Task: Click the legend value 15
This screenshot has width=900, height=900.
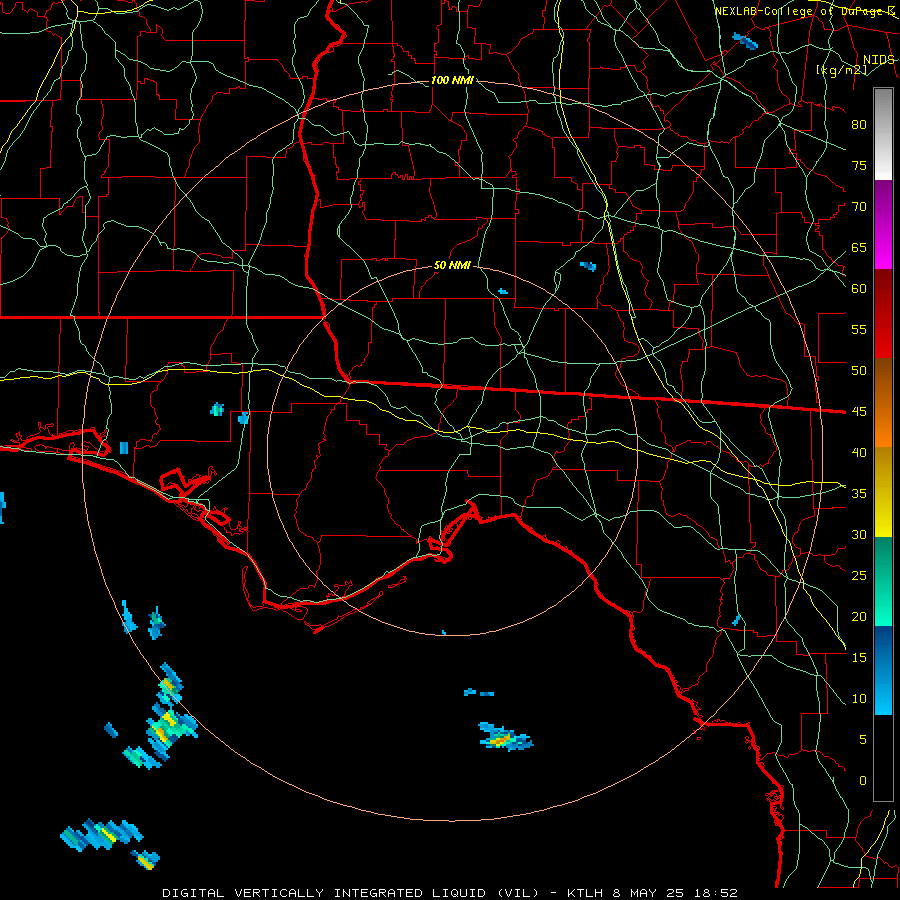Action: point(859,657)
